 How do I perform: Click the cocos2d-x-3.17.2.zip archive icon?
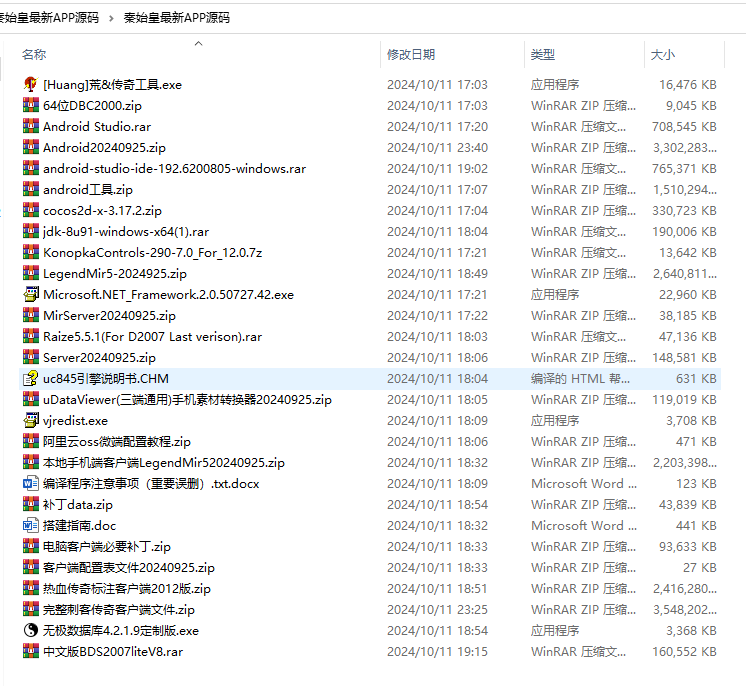31,210
